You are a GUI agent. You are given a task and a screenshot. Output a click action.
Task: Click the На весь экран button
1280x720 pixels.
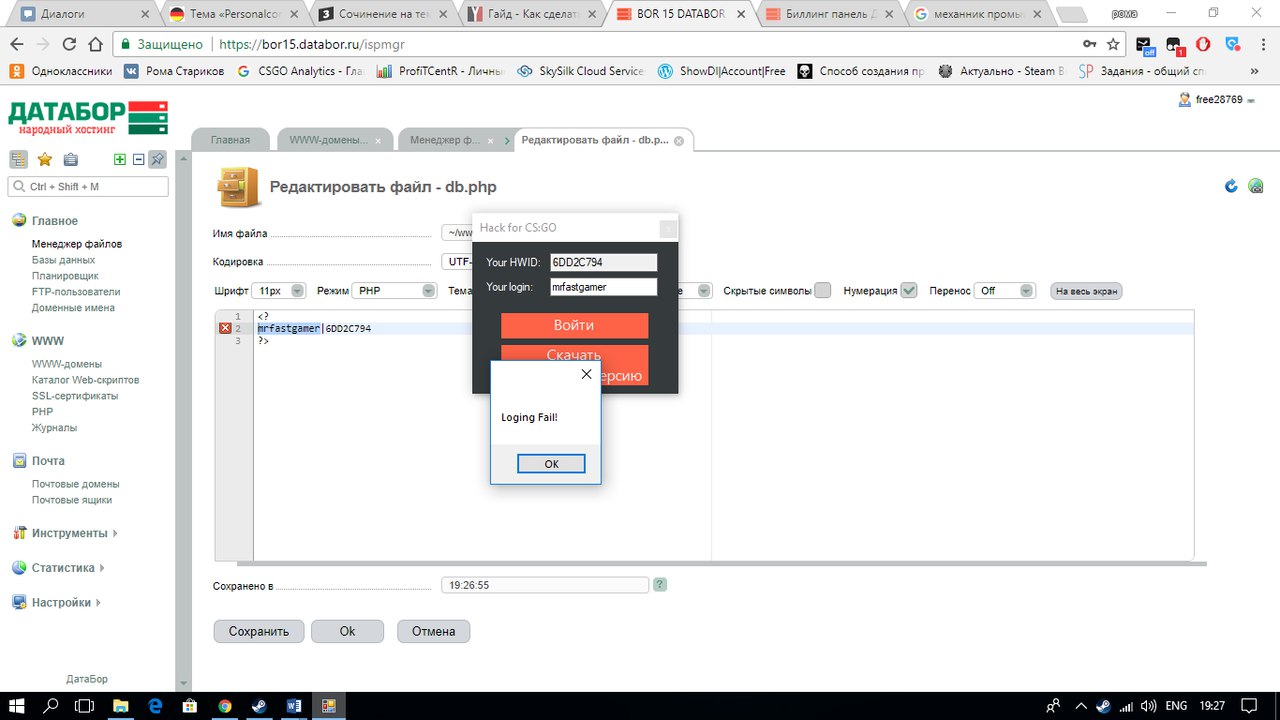click(1086, 291)
